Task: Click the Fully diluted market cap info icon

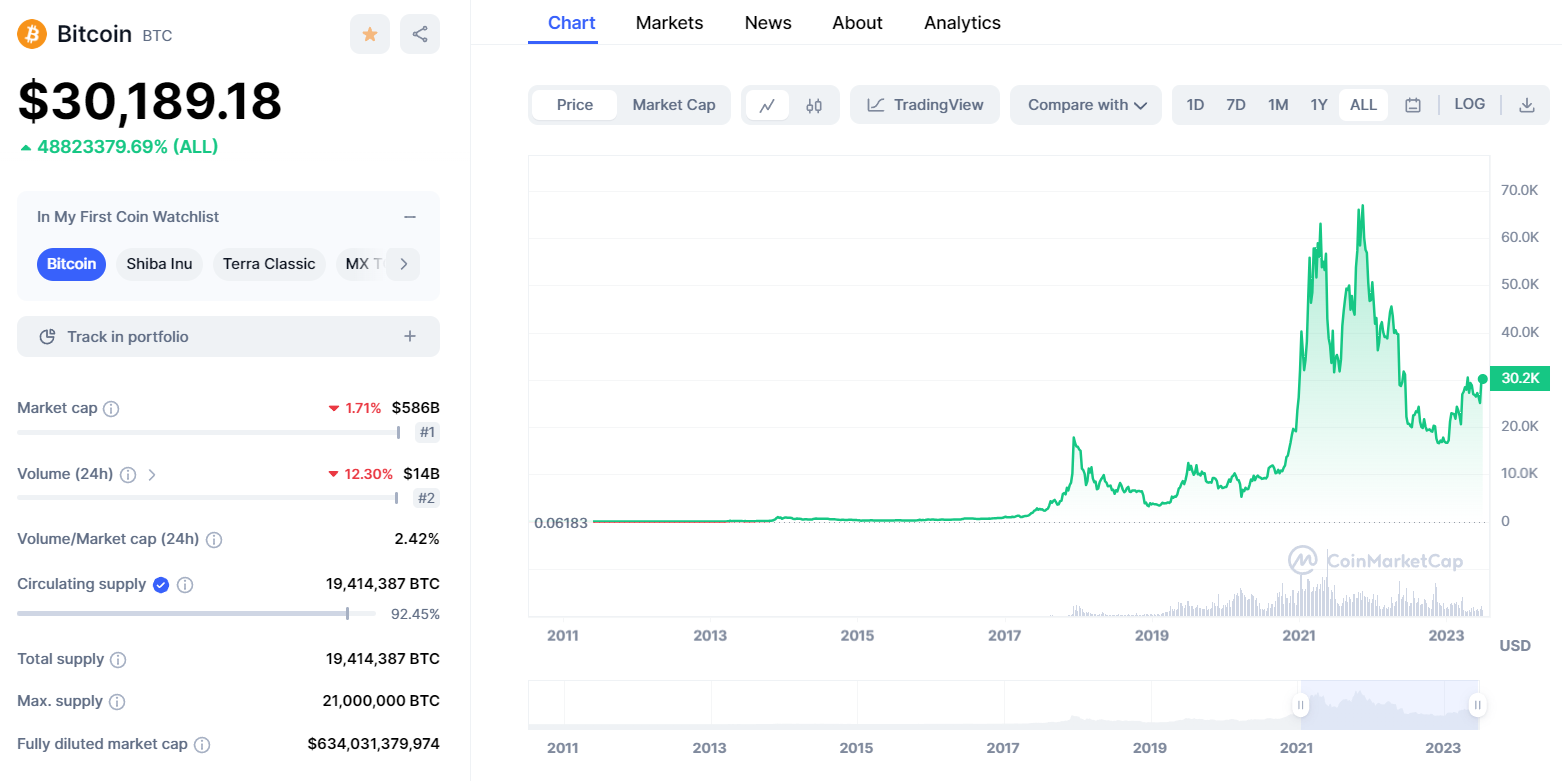Action: tap(202, 745)
